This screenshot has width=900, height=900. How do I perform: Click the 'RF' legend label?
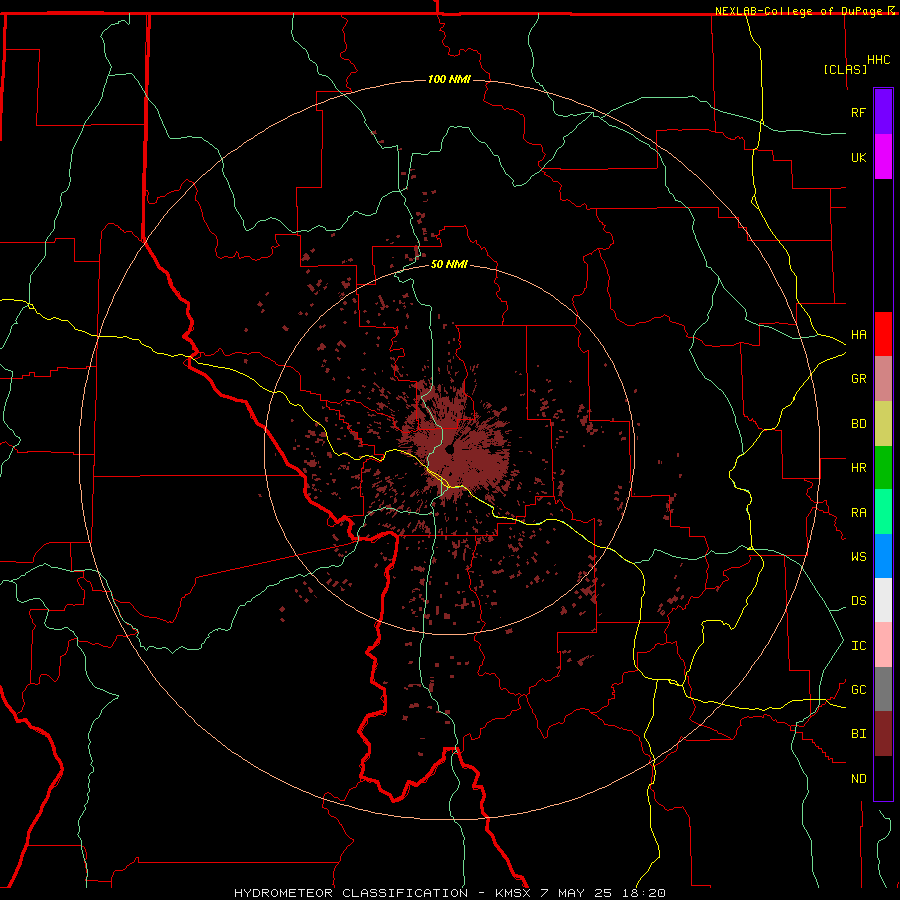point(858,112)
